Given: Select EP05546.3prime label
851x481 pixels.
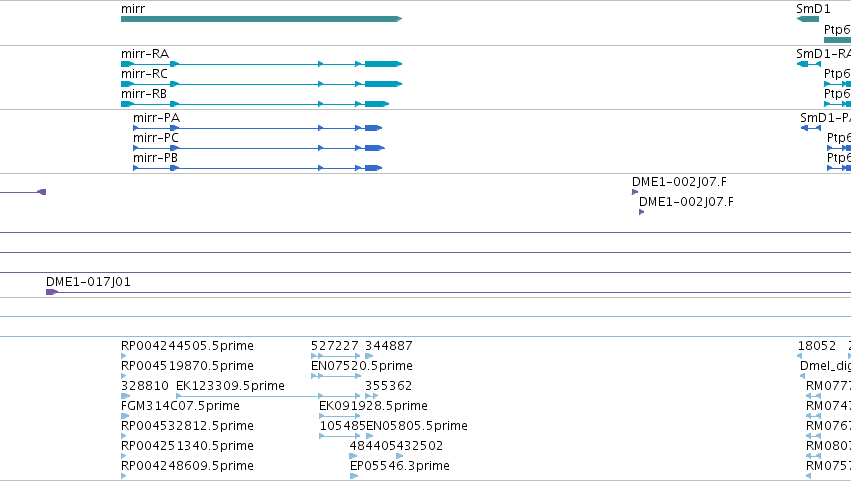Looking at the screenshot, I should pos(399,466).
